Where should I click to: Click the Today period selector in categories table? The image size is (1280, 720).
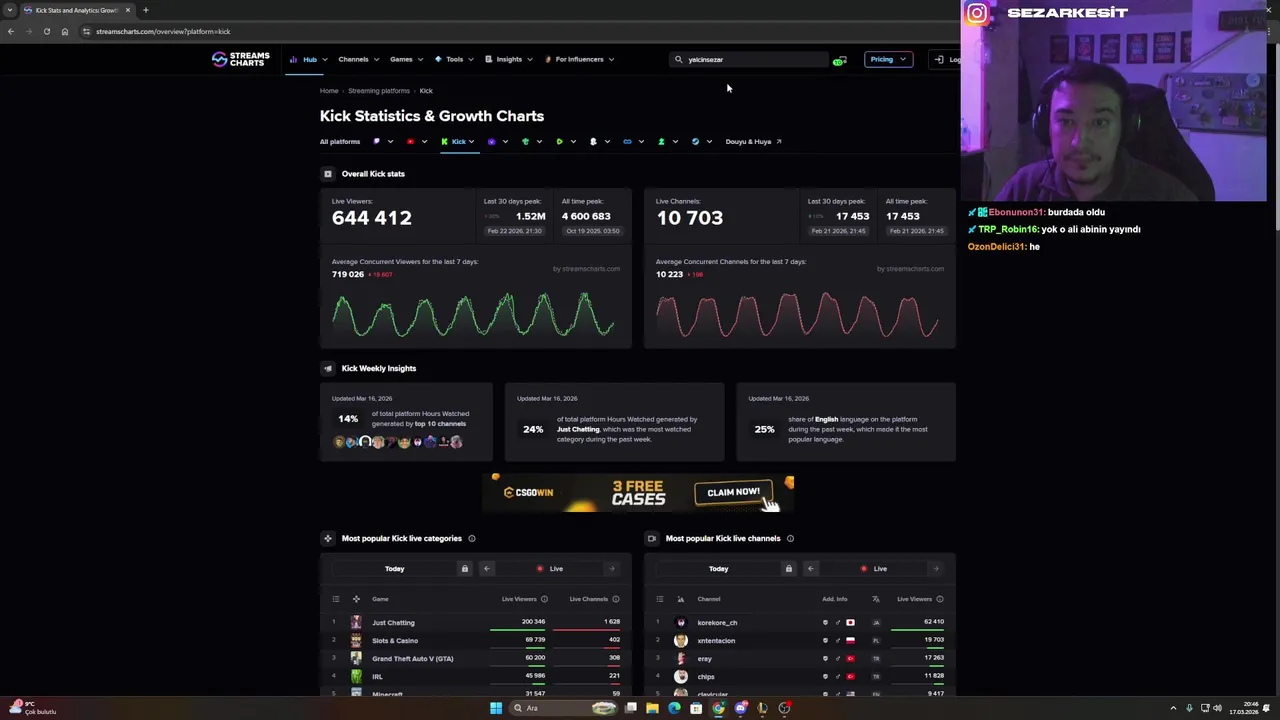(x=394, y=568)
